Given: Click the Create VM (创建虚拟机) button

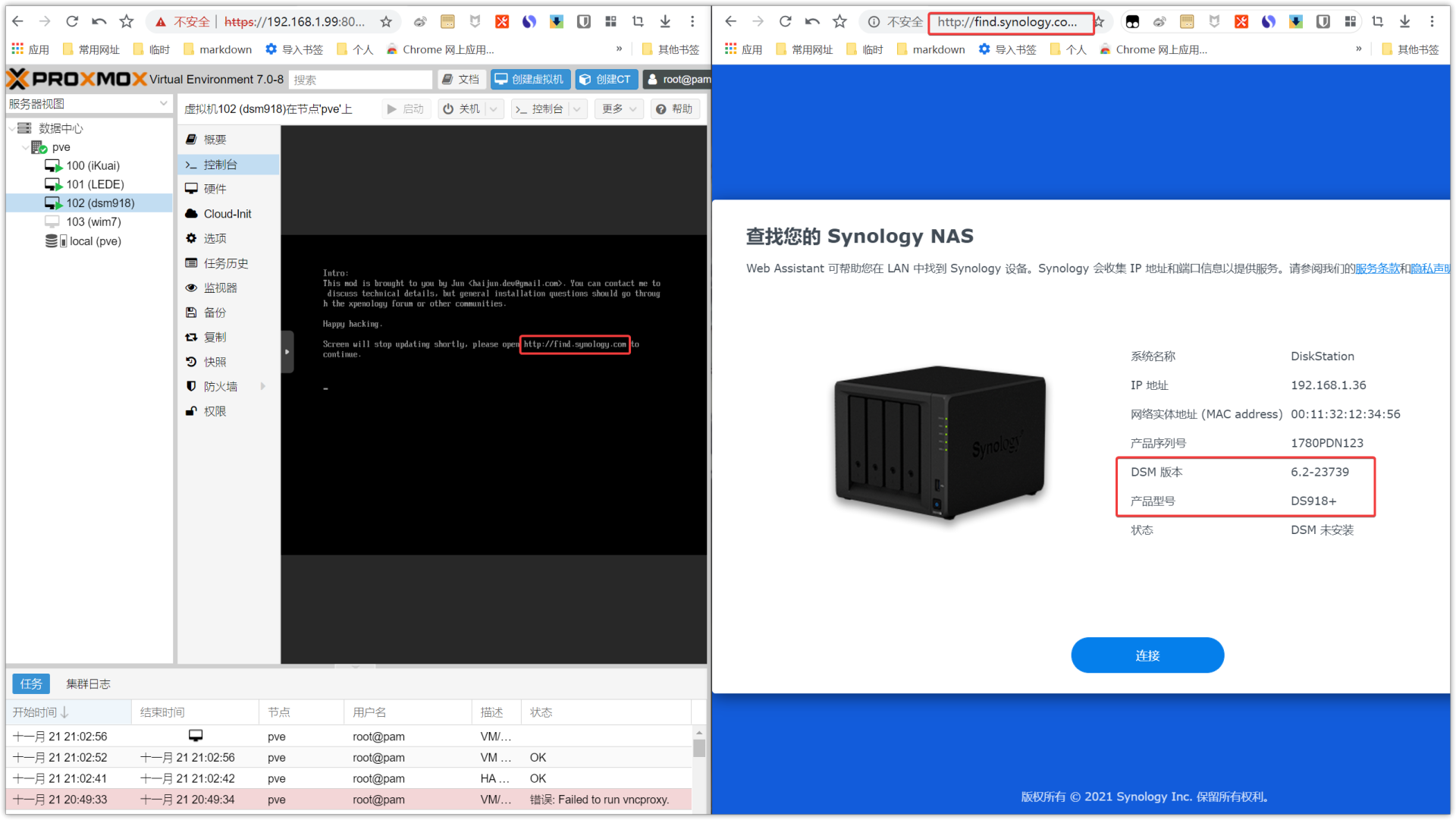Looking at the screenshot, I should pos(530,79).
